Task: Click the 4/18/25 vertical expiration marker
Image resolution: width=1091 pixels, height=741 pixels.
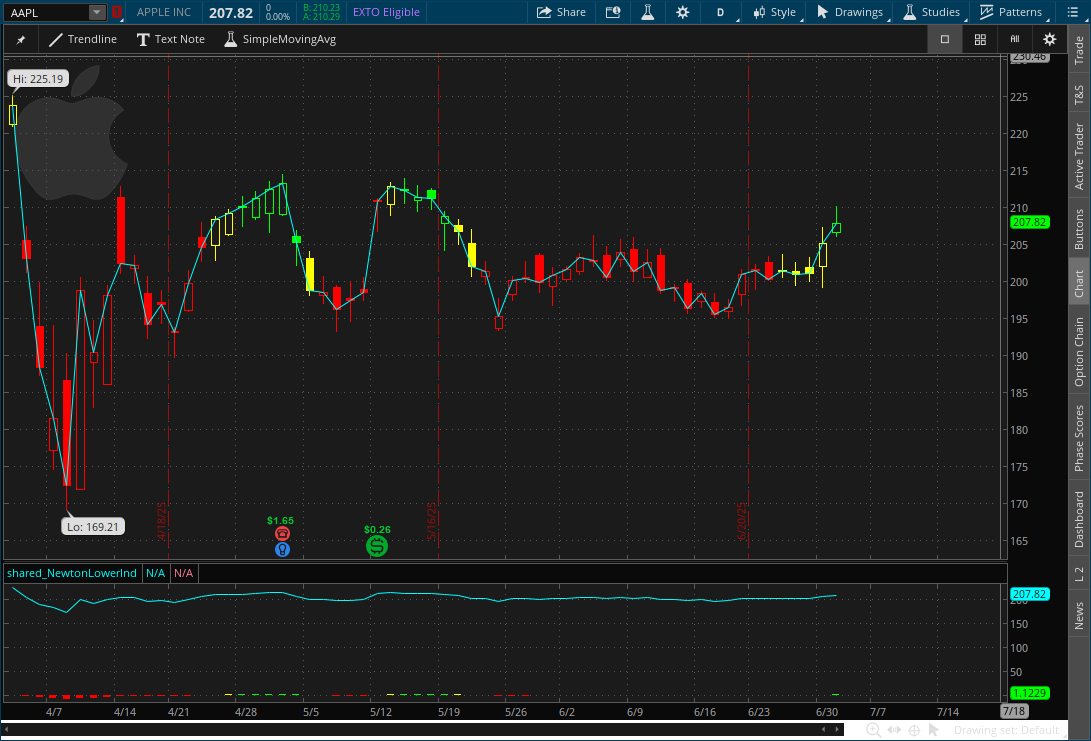Action: click(161, 520)
